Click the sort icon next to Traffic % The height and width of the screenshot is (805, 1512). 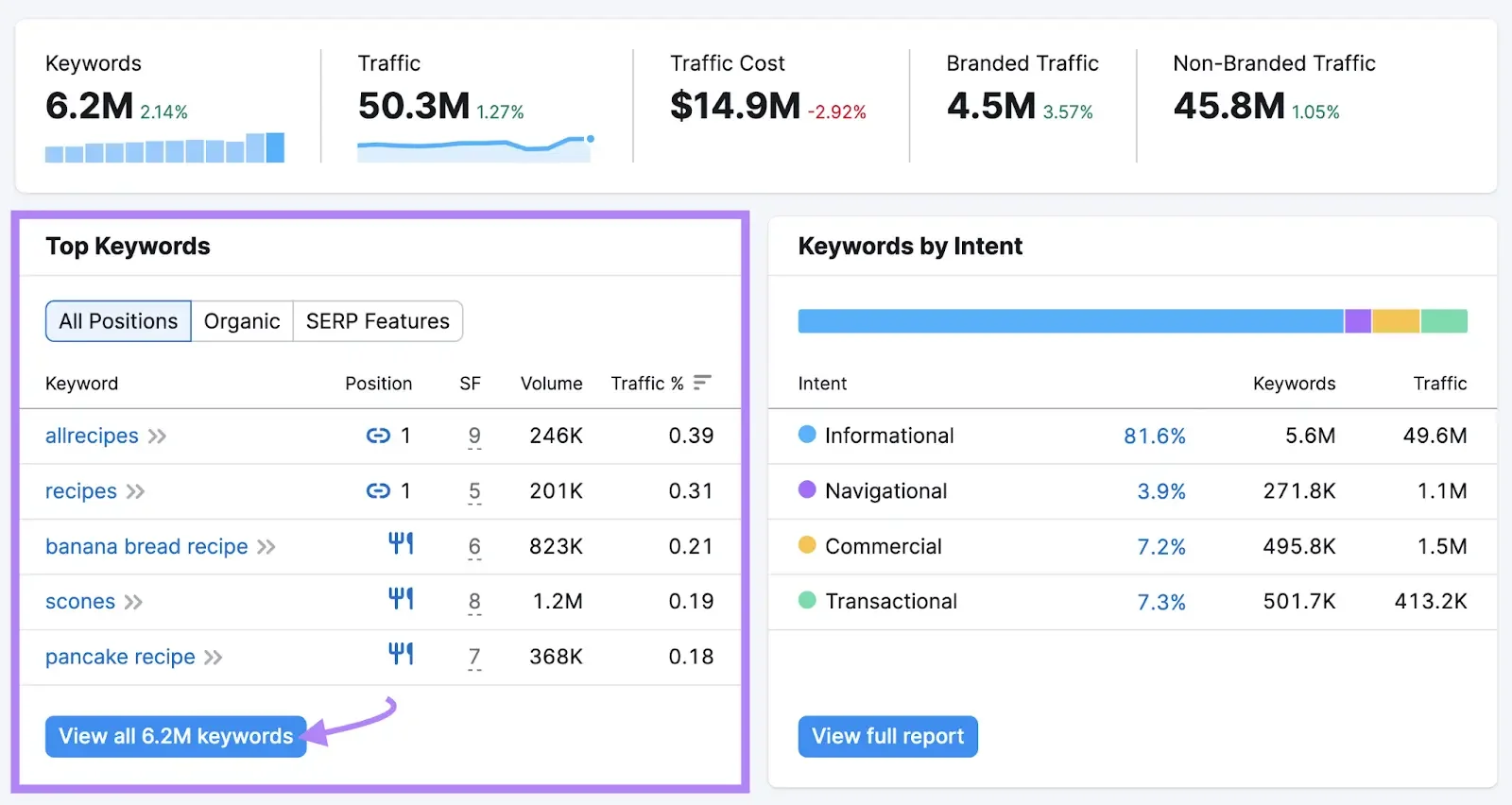pyautogui.click(x=701, y=383)
